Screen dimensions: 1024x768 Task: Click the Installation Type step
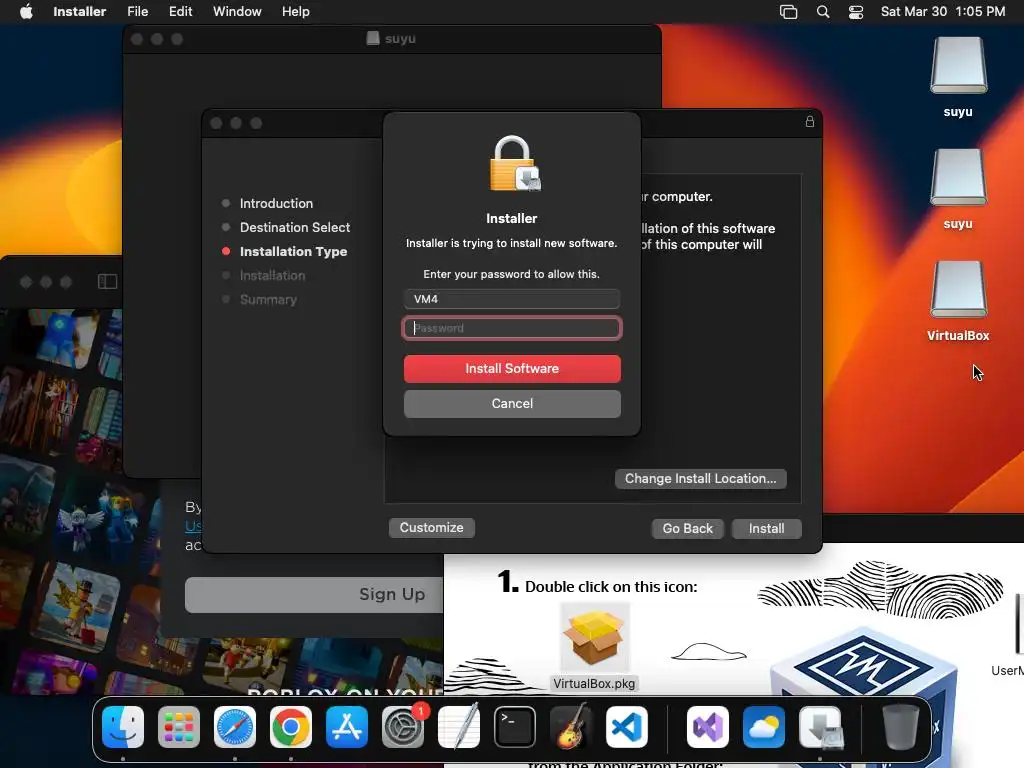pos(293,251)
